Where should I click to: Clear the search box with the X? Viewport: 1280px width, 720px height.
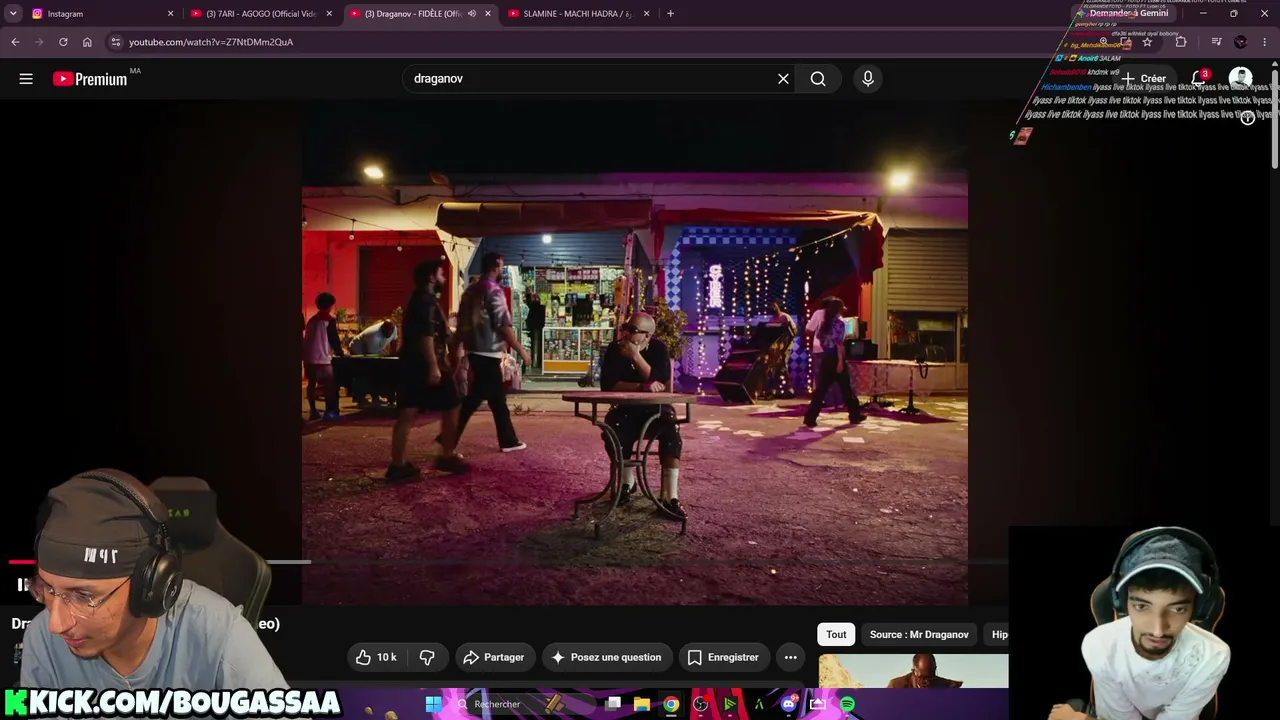783,79
